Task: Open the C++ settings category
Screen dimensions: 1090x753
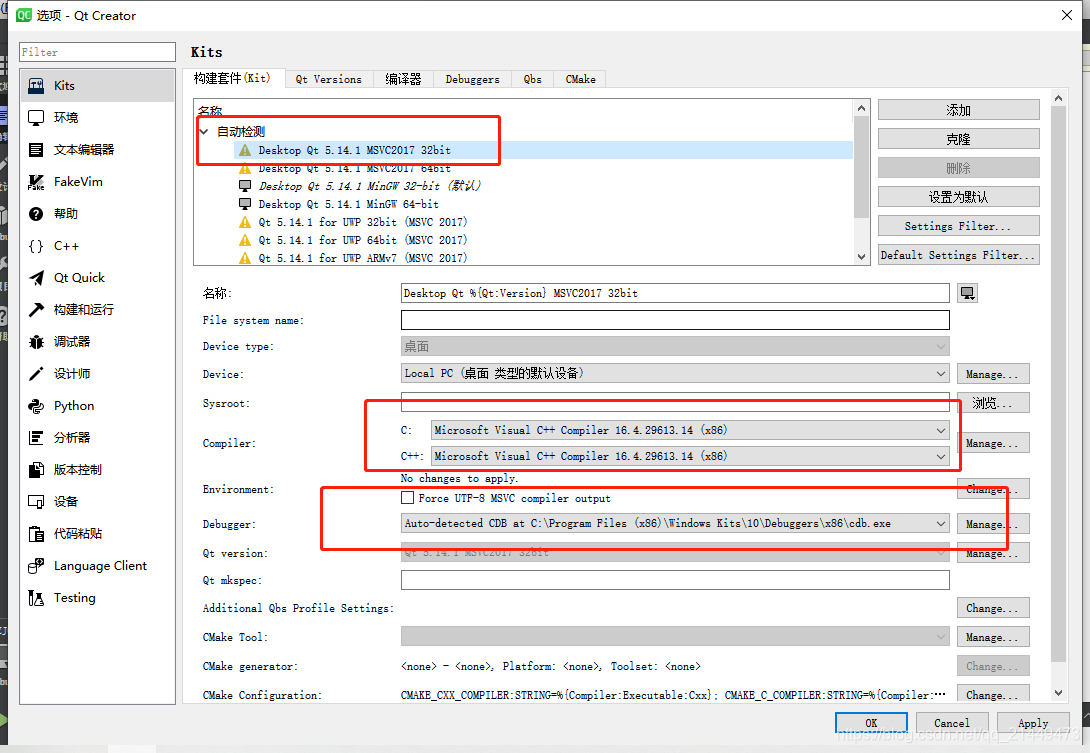Action: pos(97,245)
